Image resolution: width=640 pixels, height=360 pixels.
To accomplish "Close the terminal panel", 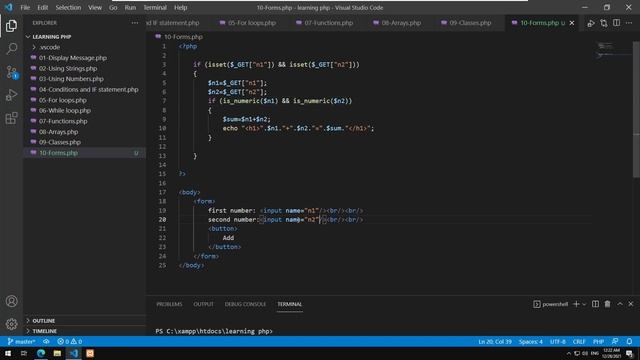I will (x=631, y=304).
